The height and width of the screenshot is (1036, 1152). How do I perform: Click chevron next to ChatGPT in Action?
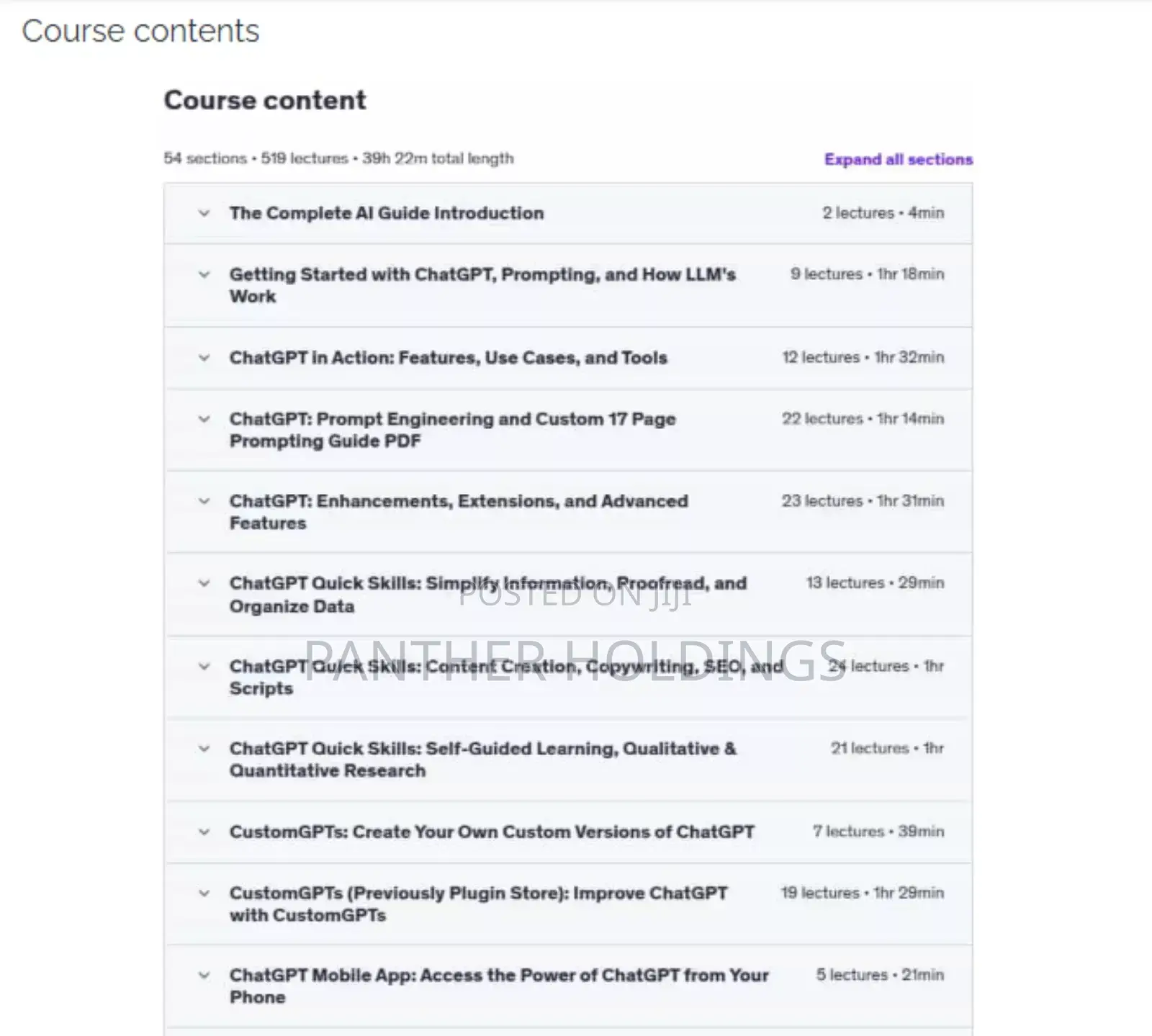[204, 358]
